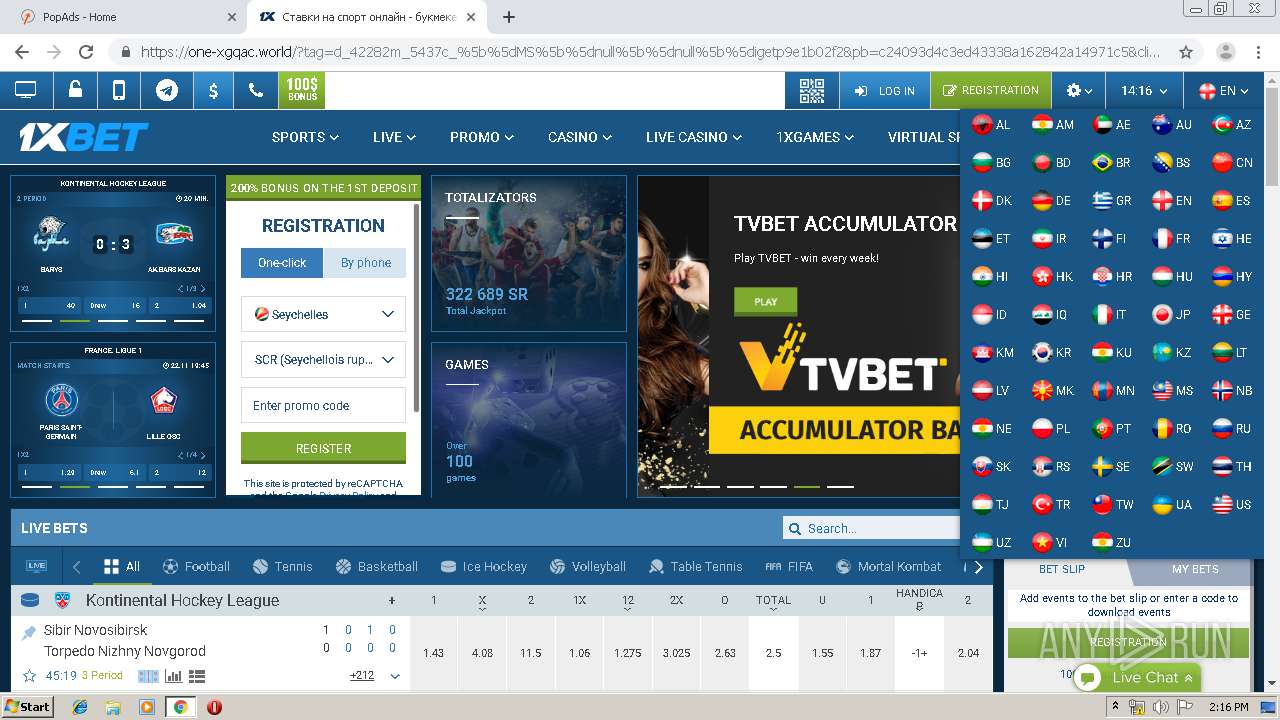
Task: Select the By phone registration tab
Action: [365, 263]
